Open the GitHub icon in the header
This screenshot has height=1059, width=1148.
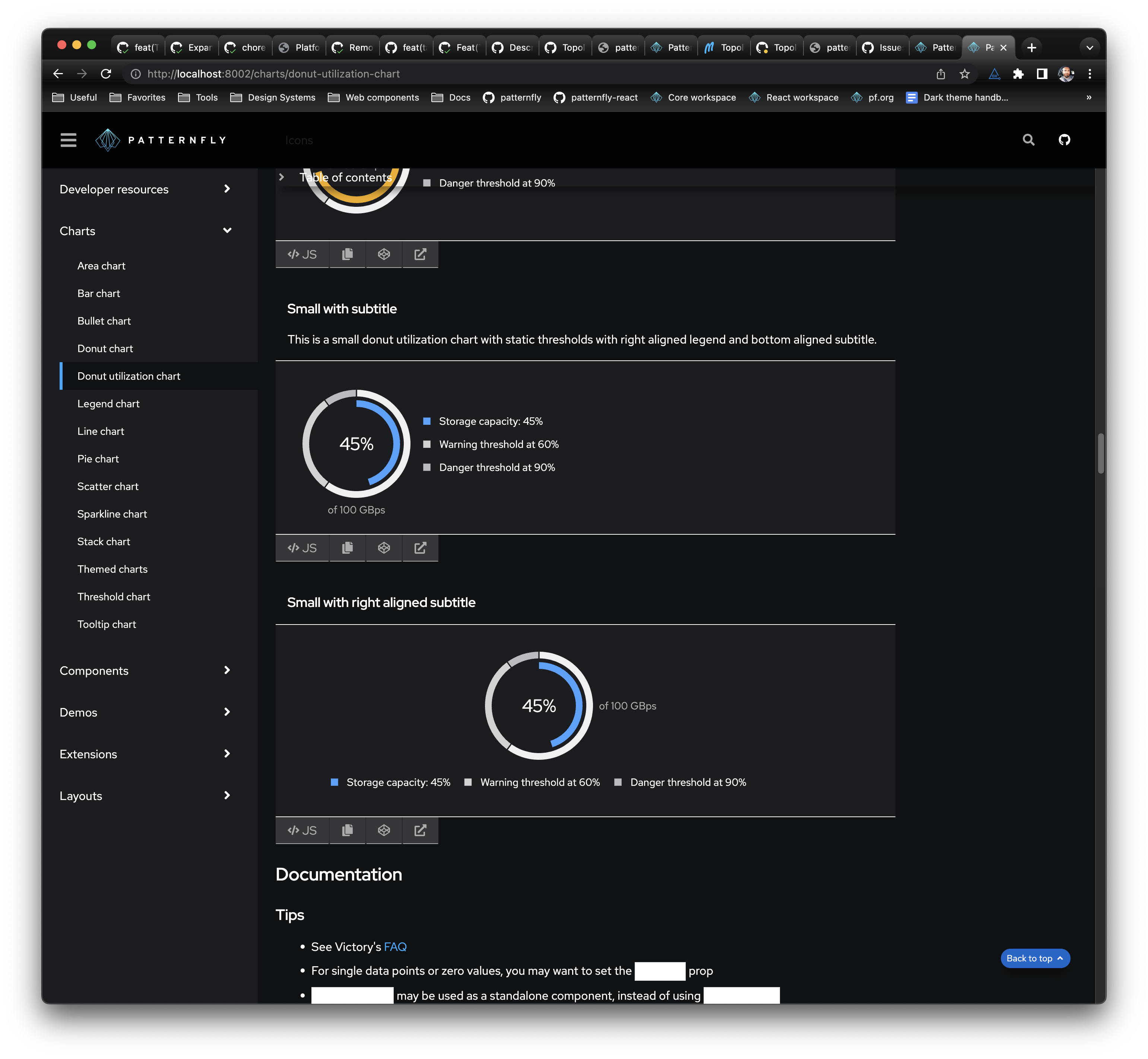[x=1064, y=140]
